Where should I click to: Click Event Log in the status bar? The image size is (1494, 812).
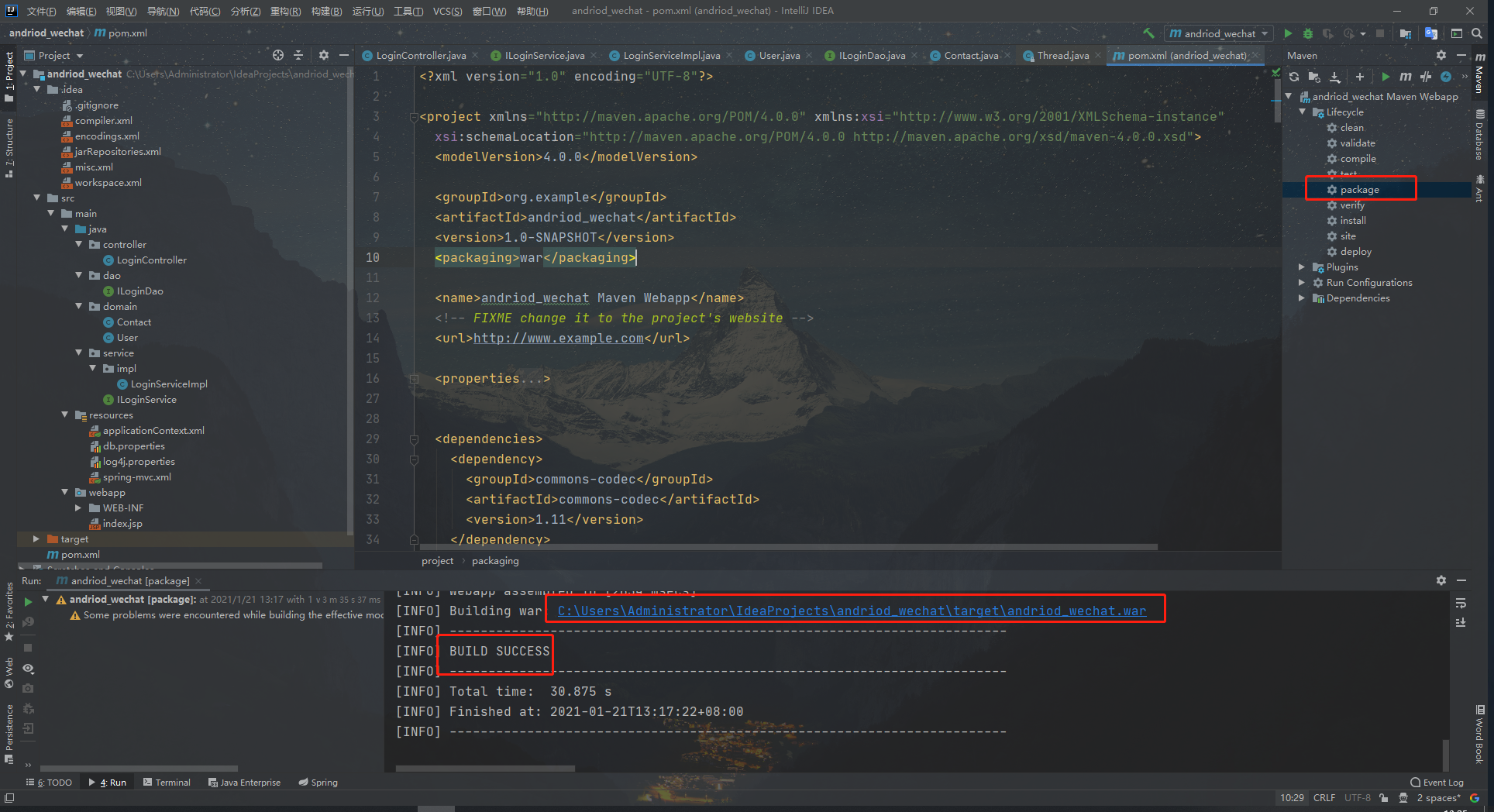pyautogui.click(x=1437, y=783)
